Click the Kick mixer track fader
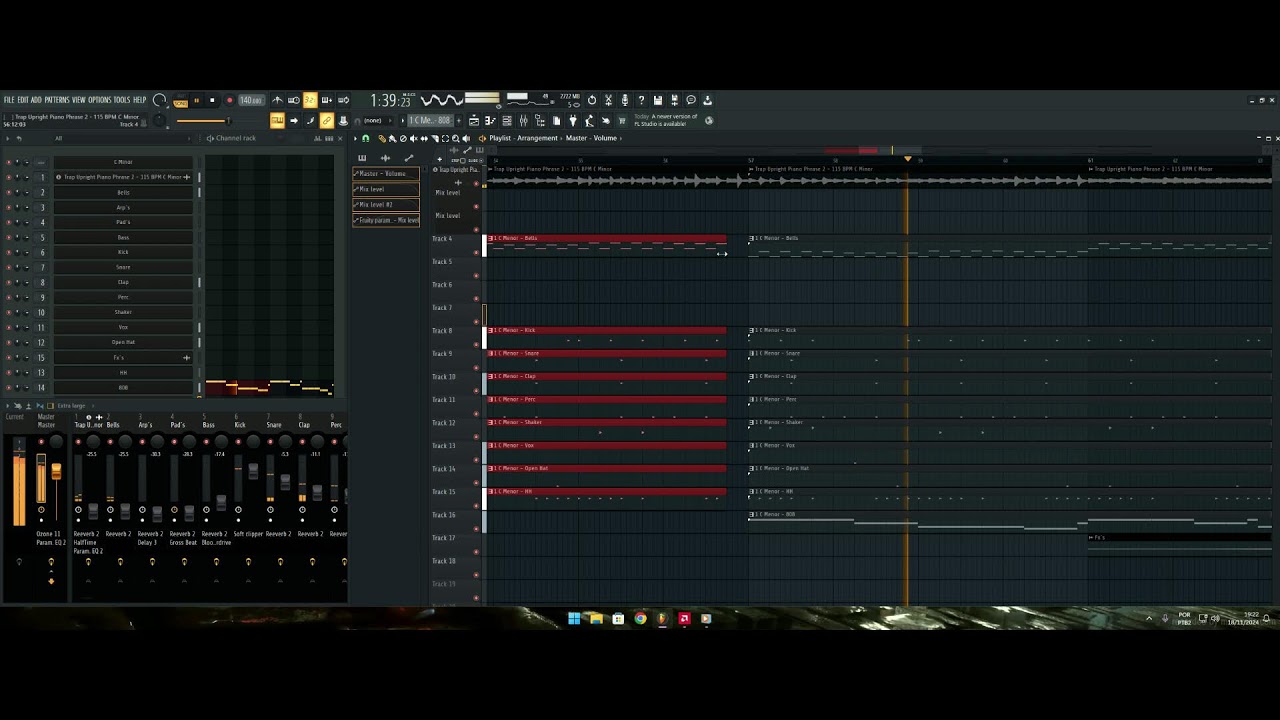The image size is (1280, 720). click(x=253, y=471)
